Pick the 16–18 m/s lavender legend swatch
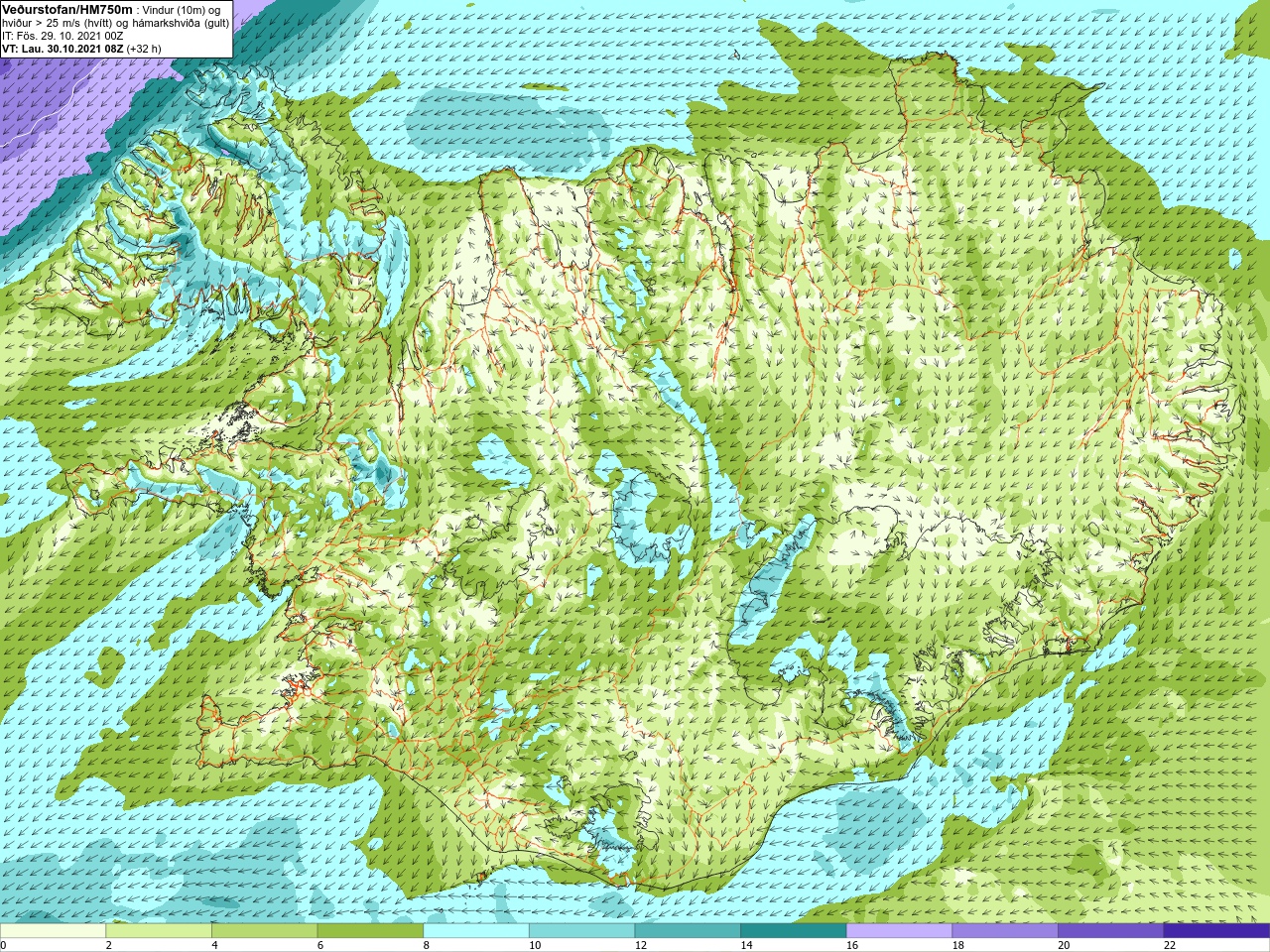The image size is (1270, 952). coord(899,930)
